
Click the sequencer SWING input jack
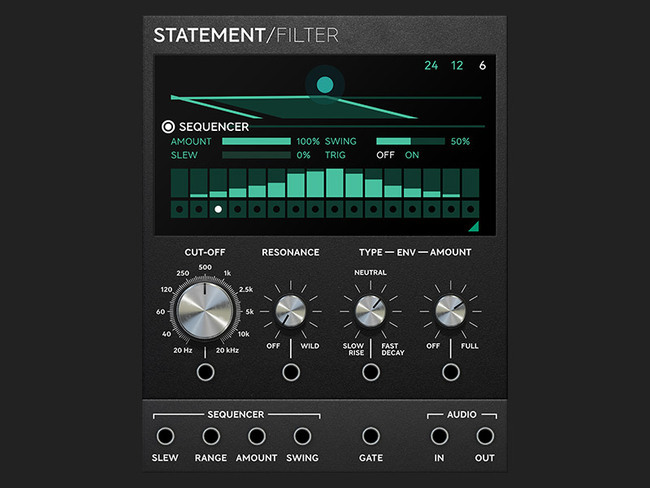click(x=302, y=436)
